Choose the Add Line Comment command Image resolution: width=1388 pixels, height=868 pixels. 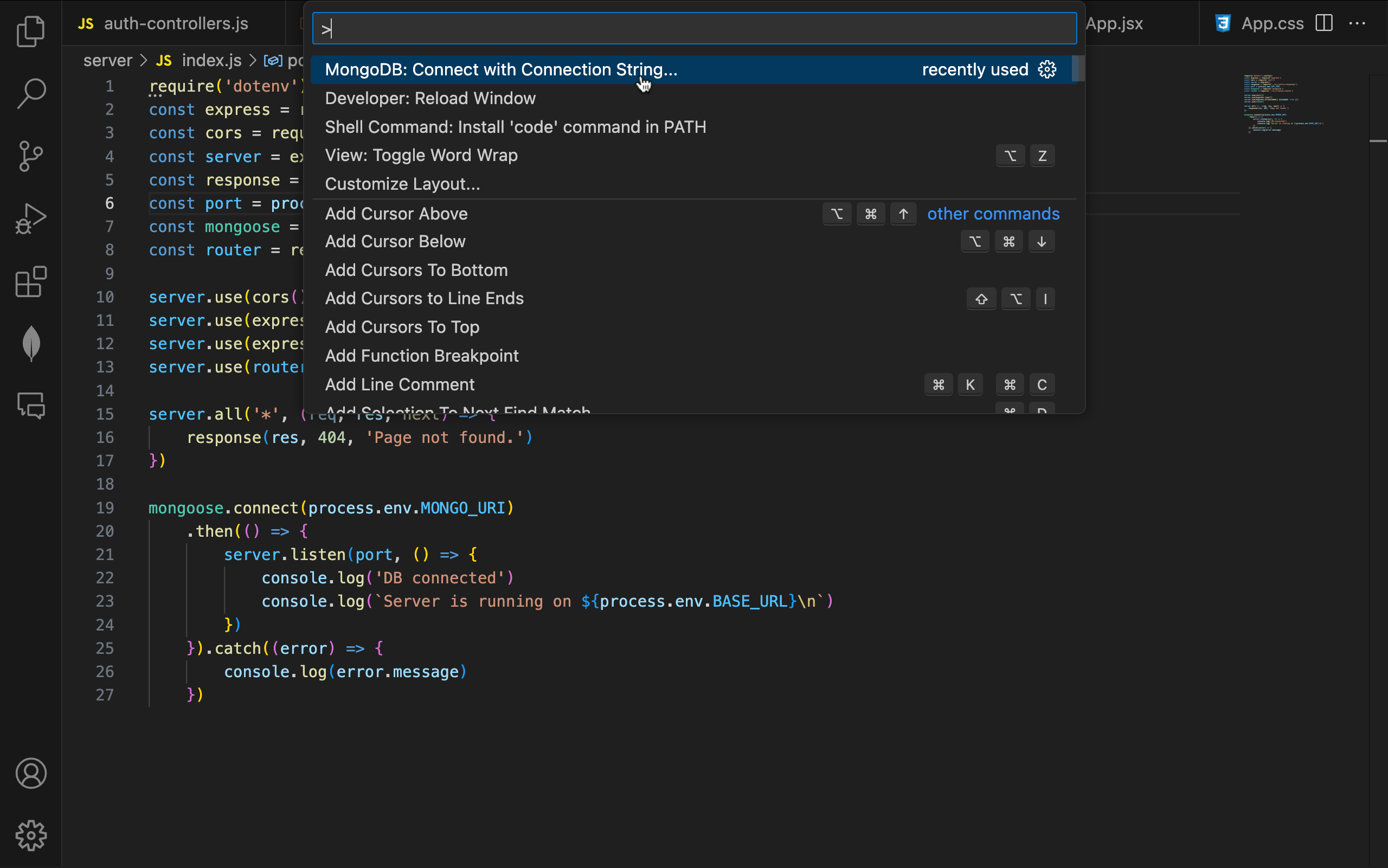click(x=400, y=384)
